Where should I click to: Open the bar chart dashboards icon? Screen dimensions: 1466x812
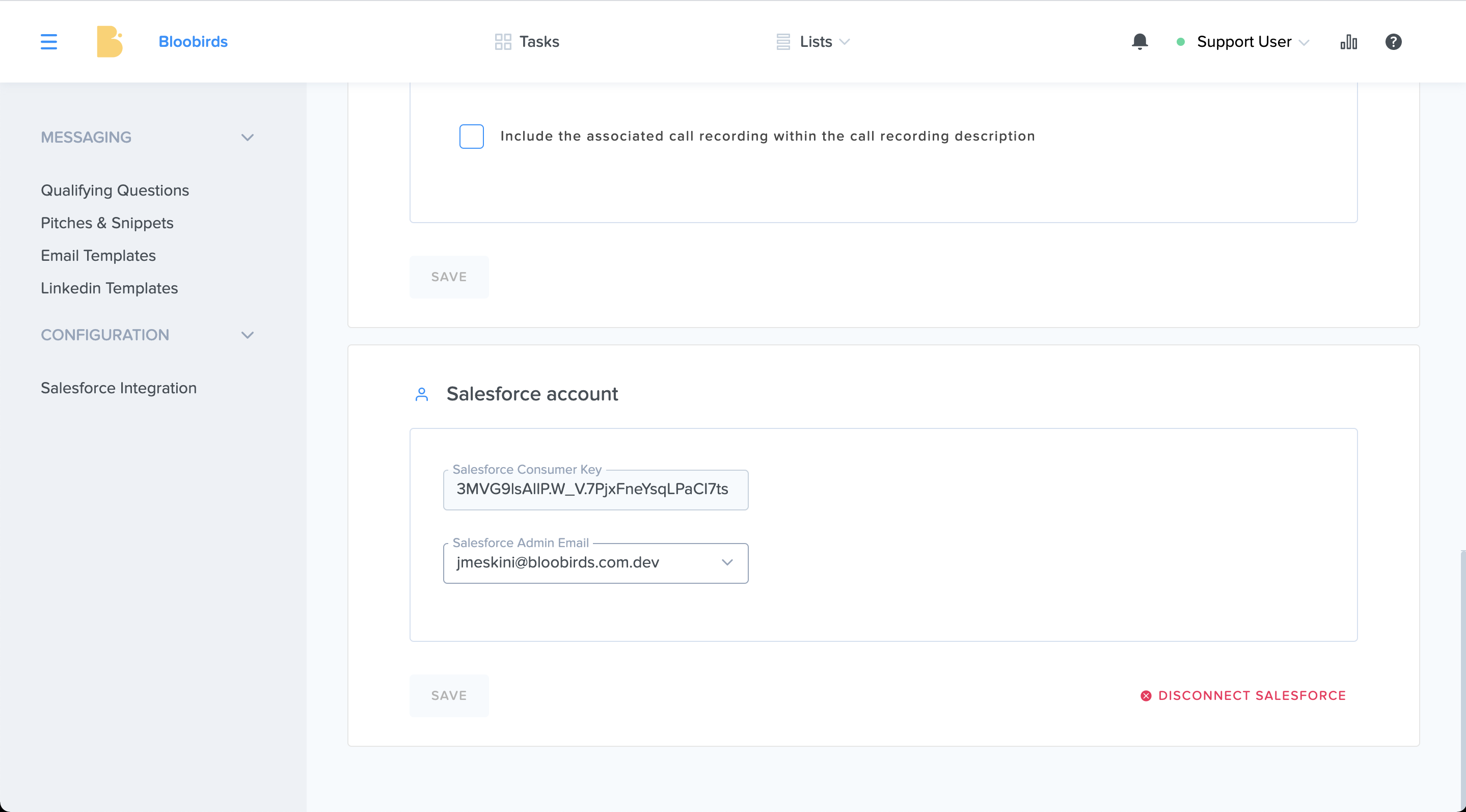1348,42
